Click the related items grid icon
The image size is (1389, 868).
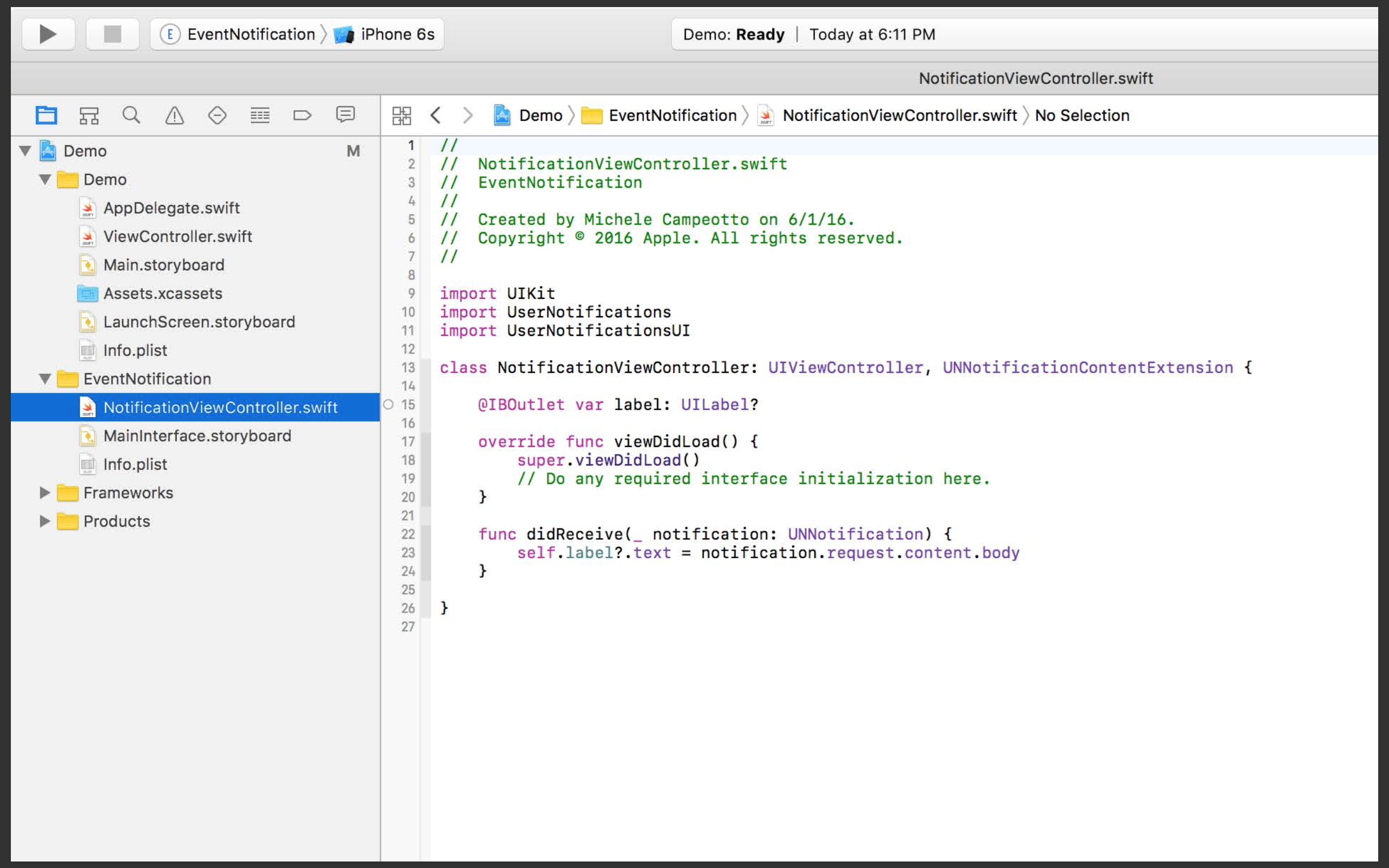coord(401,116)
